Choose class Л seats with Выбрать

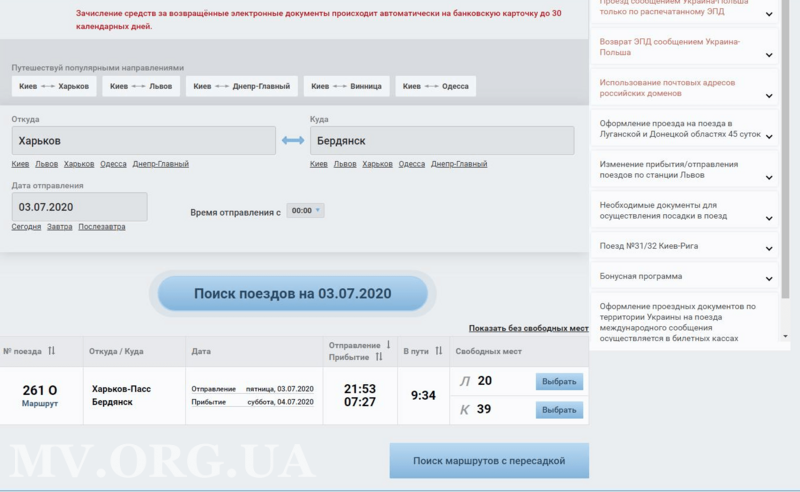click(x=559, y=381)
